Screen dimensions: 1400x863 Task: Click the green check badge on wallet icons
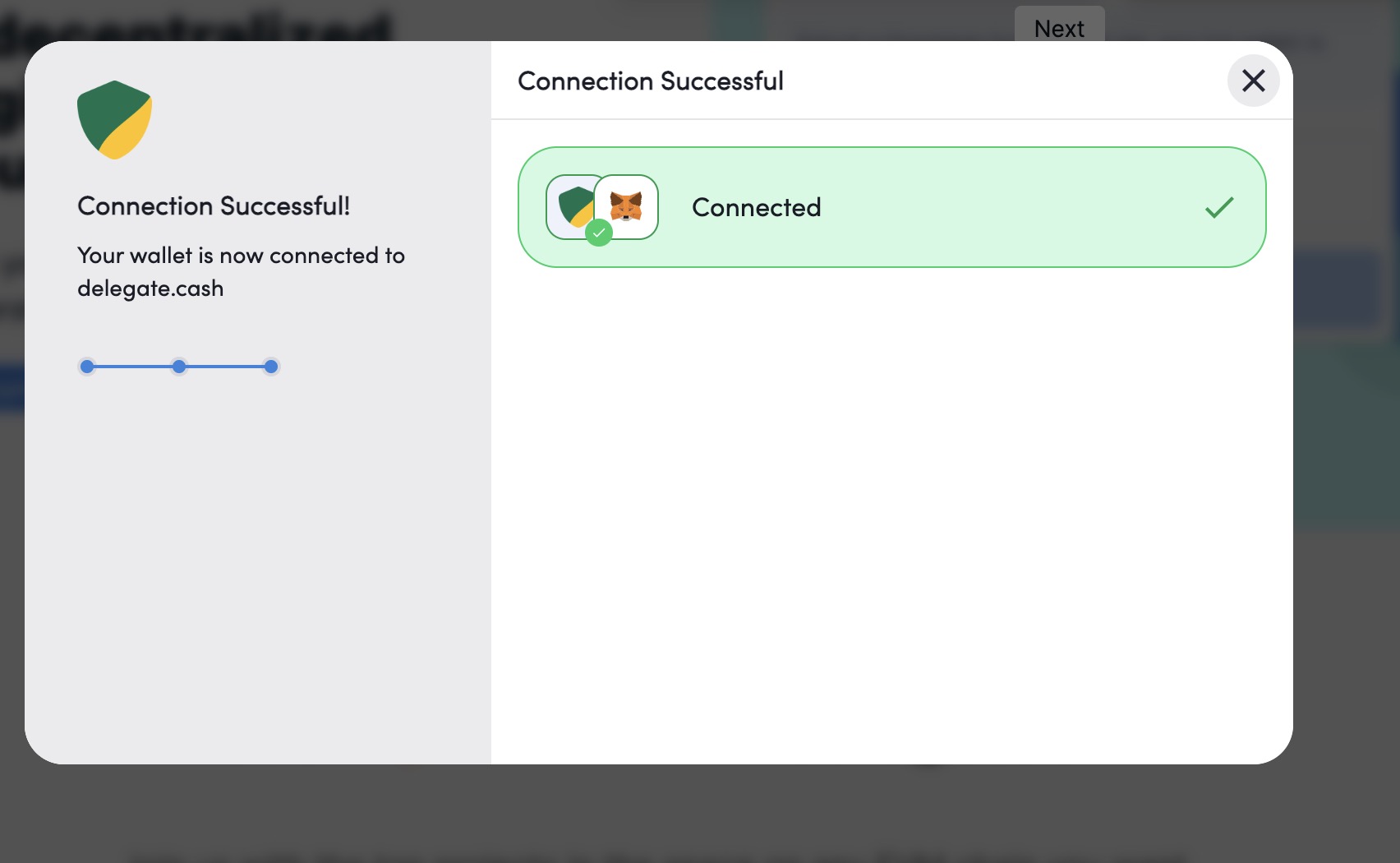pos(599,233)
